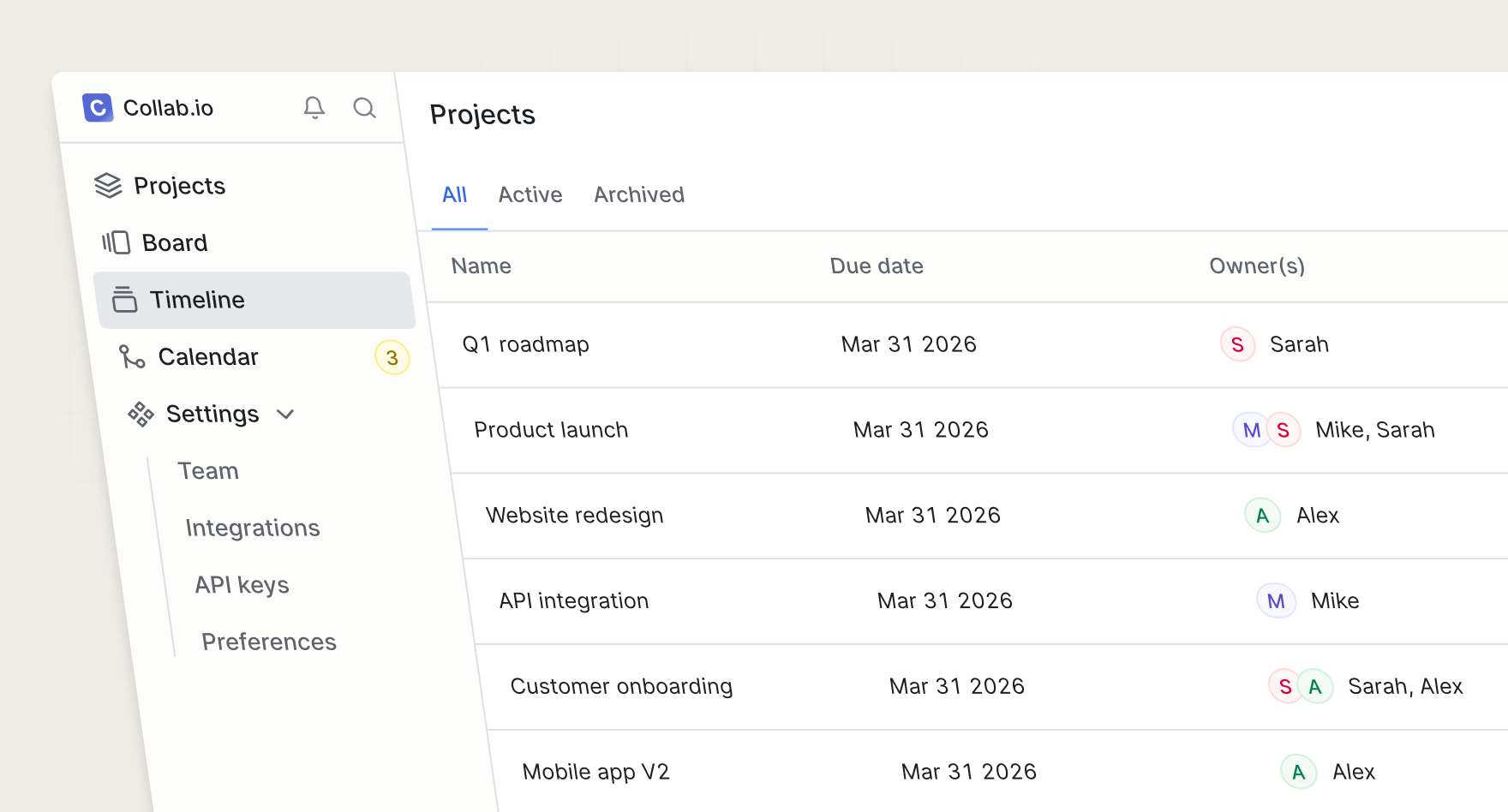The image size is (1508, 812).
Task: Open Team settings sub-item
Action: click(x=208, y=471)
